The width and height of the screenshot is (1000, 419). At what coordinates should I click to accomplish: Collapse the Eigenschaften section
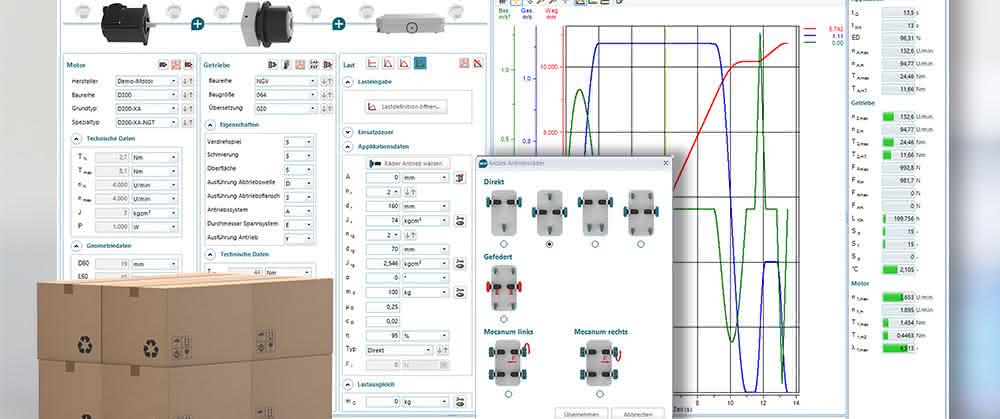[210, 124]
